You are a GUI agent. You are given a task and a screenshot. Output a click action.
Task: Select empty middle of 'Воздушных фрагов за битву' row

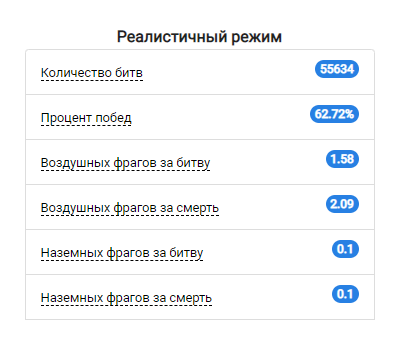pos(268,162)
